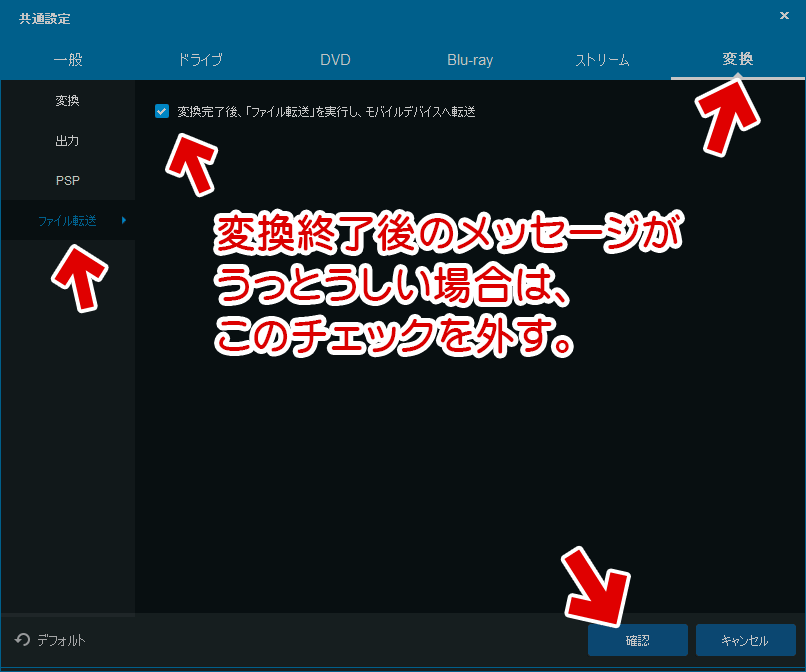The image size is (806, 672).
Task: Click the arrow next to ファイル転送
Action: 124,220
